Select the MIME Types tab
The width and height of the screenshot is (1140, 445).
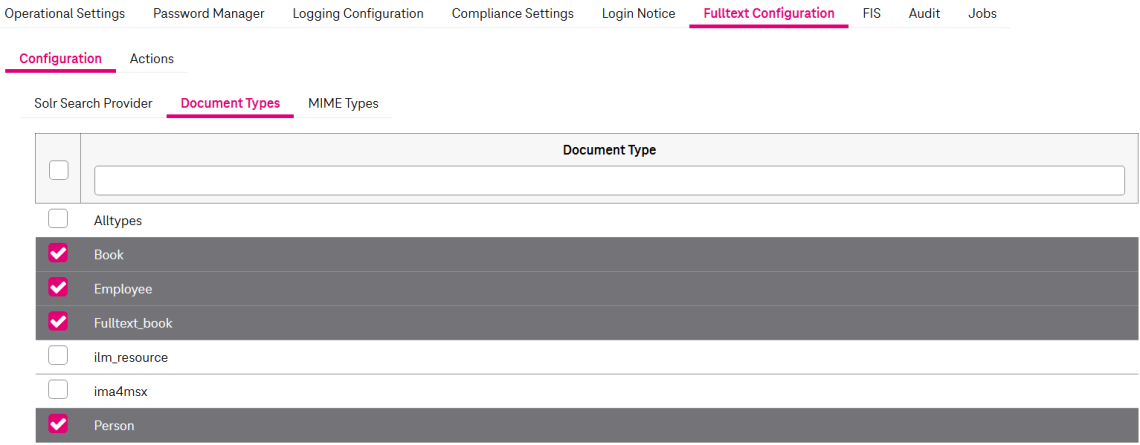pyautogui.click(x=343, y=104)
